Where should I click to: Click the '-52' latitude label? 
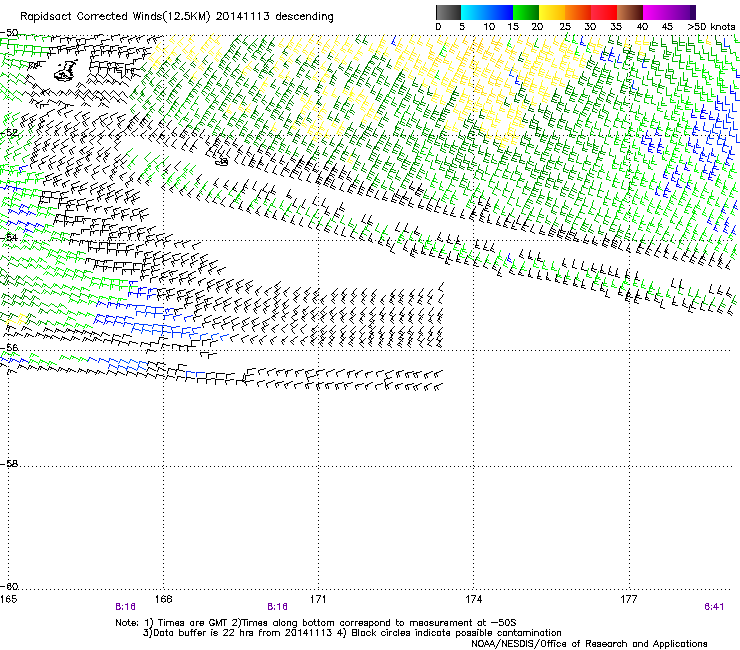pyautogui.click(x=9, y=133)
